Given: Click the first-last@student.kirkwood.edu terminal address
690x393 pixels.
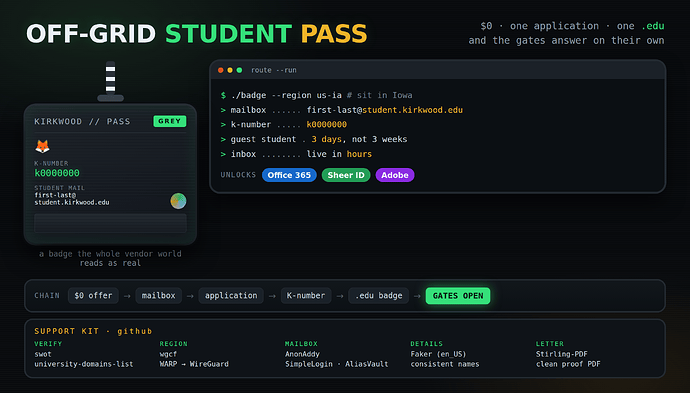Looking at the screenshot, I should [x=385, y=110].
